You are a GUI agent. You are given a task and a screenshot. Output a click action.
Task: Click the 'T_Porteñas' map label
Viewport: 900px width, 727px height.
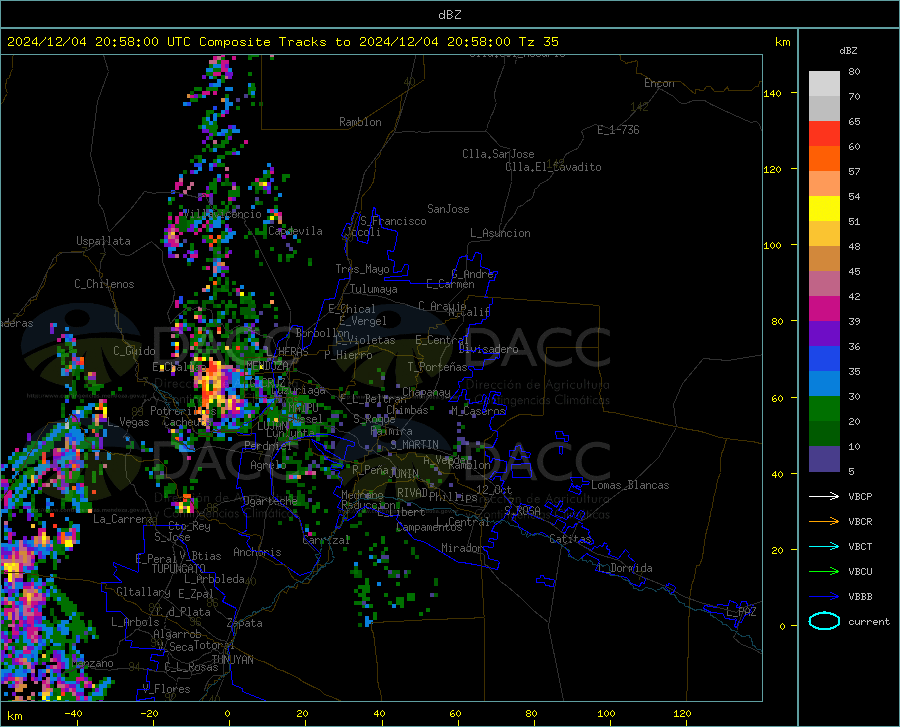coord(437,367)
